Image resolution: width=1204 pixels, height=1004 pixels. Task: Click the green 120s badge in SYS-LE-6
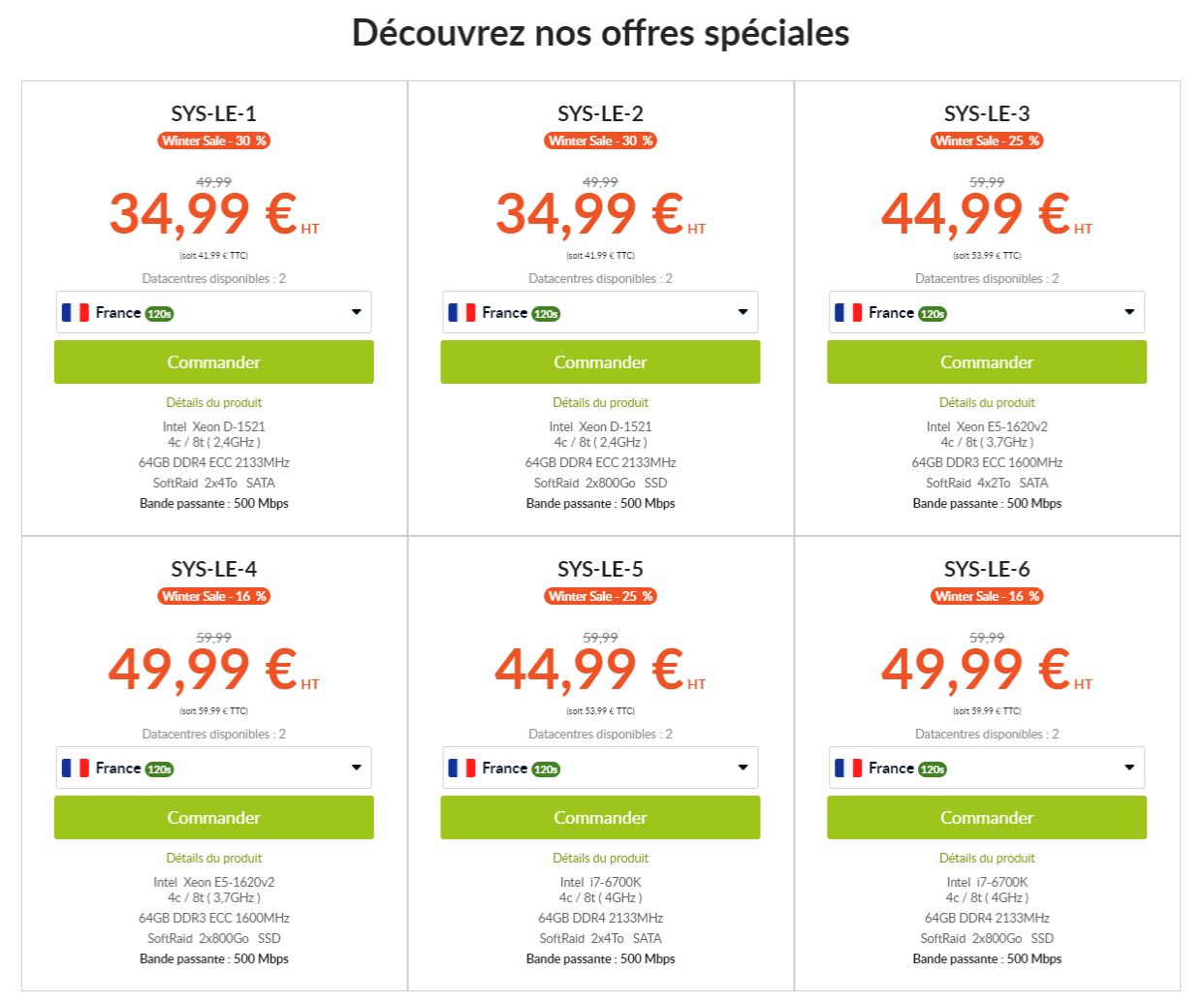coord(932,769)
